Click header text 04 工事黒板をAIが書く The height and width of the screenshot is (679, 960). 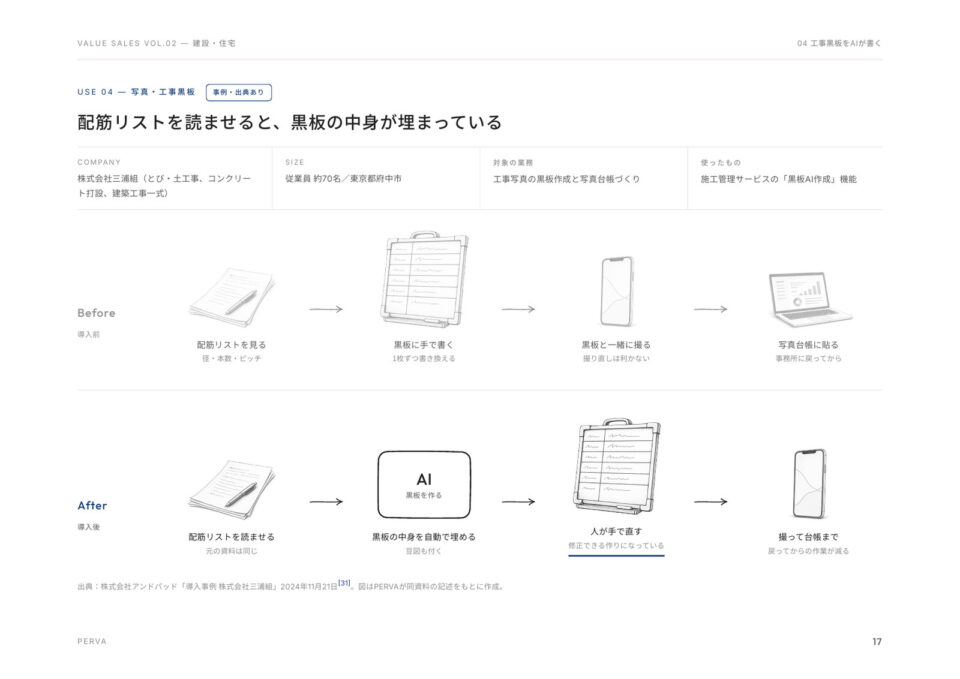(839, 43)
